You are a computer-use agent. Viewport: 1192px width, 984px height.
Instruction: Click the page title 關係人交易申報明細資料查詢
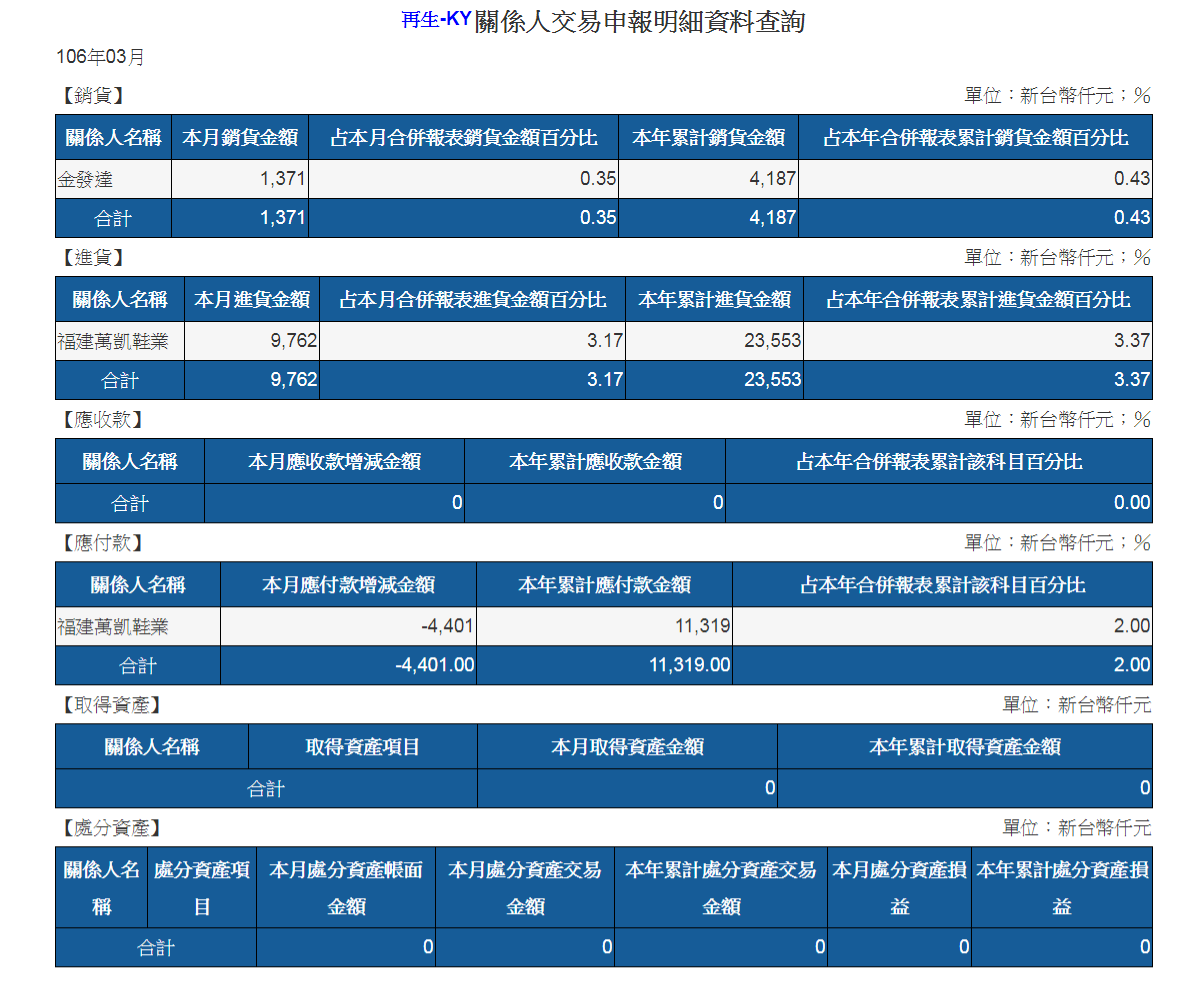point(640,22)
